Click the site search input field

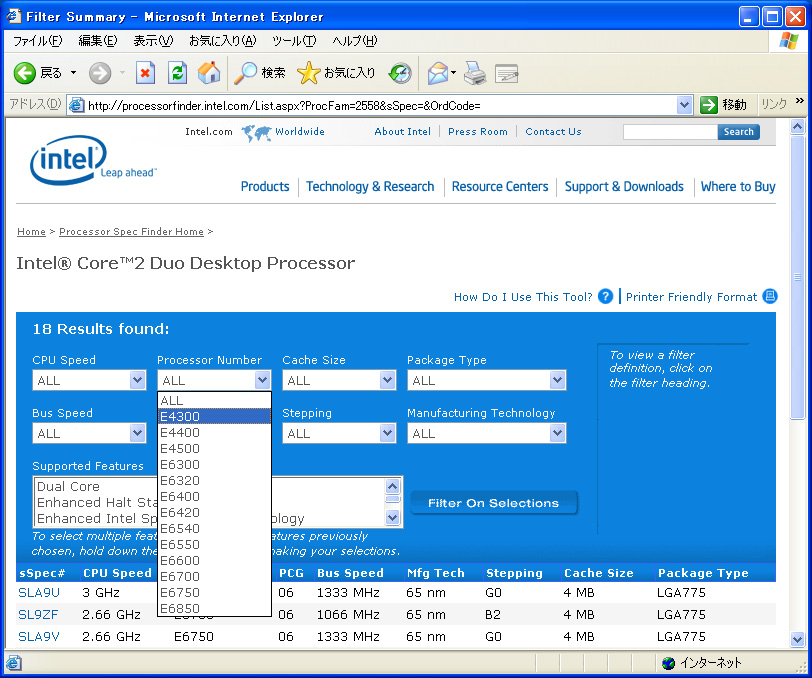click(670, 132)
